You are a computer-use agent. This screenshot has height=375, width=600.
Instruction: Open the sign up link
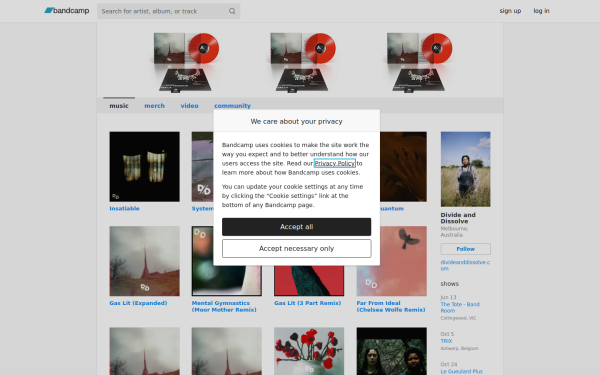coord(510,11)
